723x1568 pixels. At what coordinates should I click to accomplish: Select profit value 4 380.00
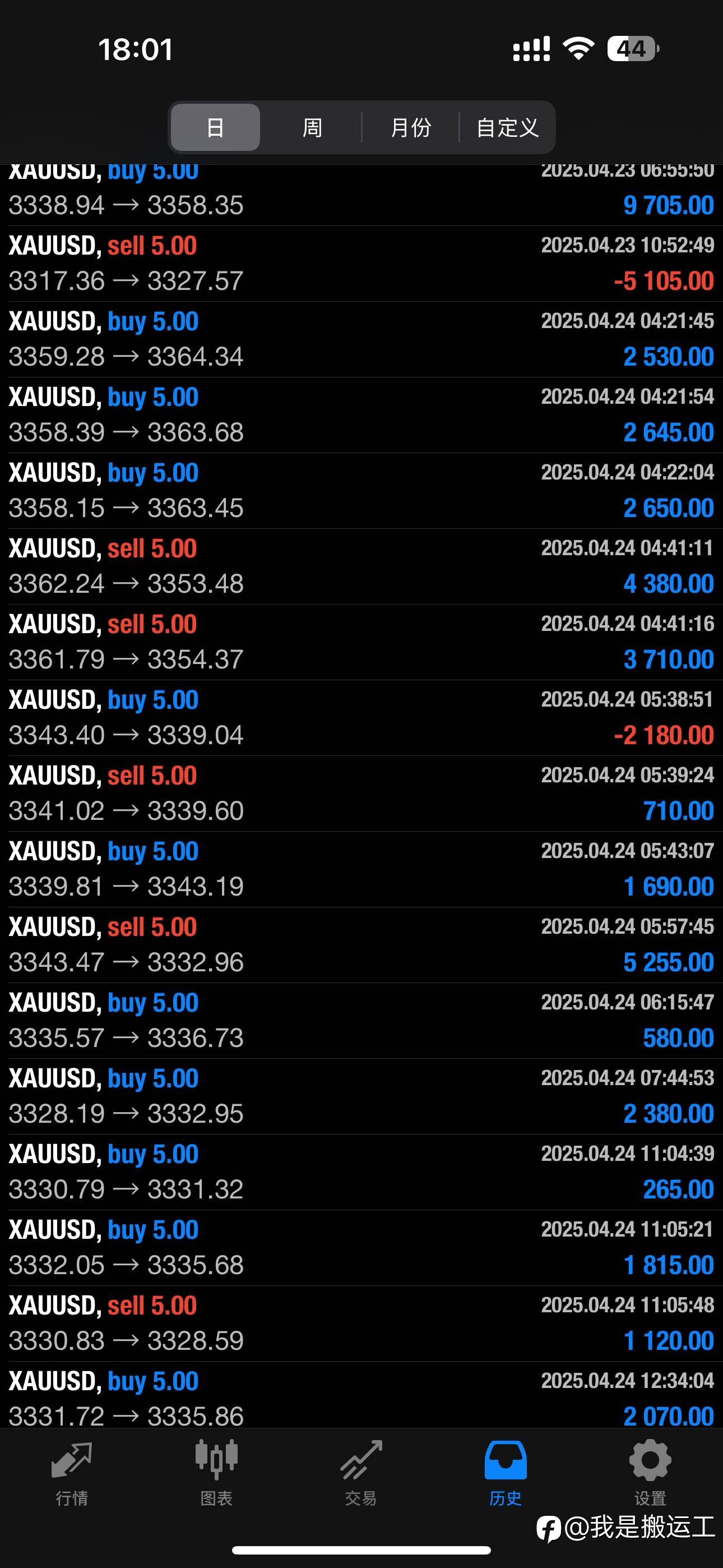coord(668,584)
